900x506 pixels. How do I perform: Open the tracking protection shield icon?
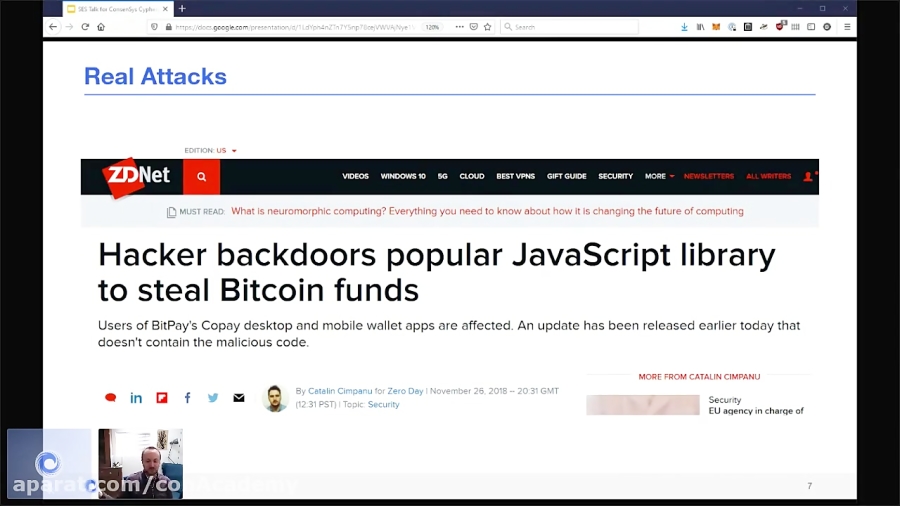coord(154,27)
